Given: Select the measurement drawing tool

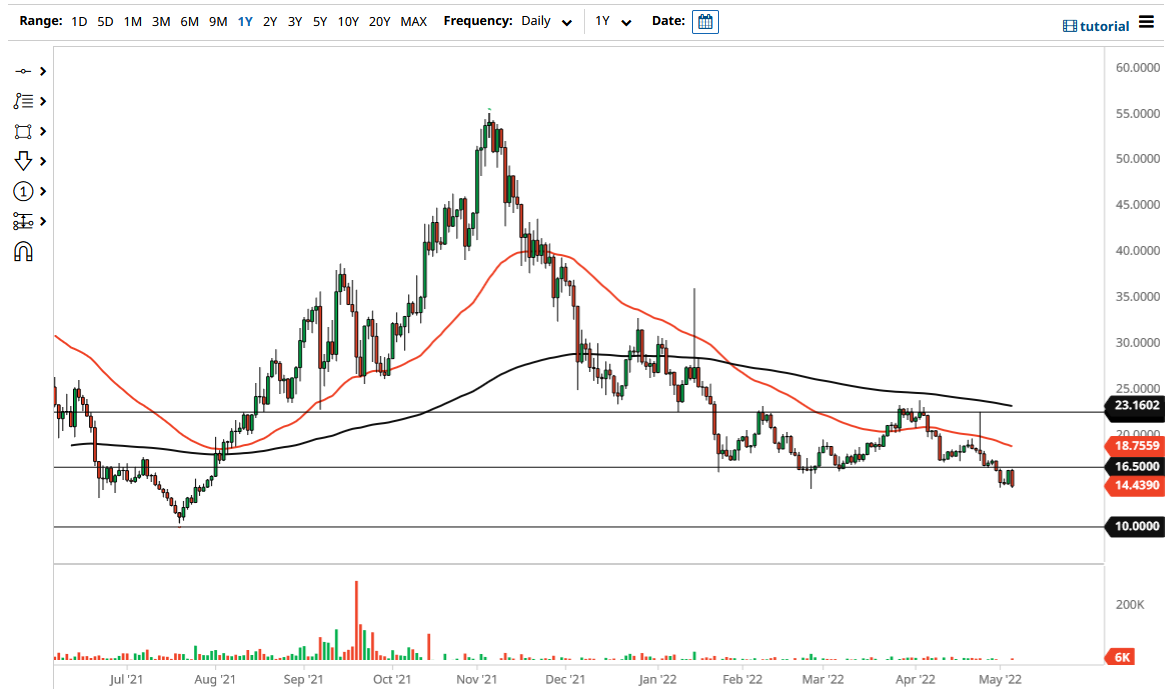Looking at the screenshot, I should point(24,220).
